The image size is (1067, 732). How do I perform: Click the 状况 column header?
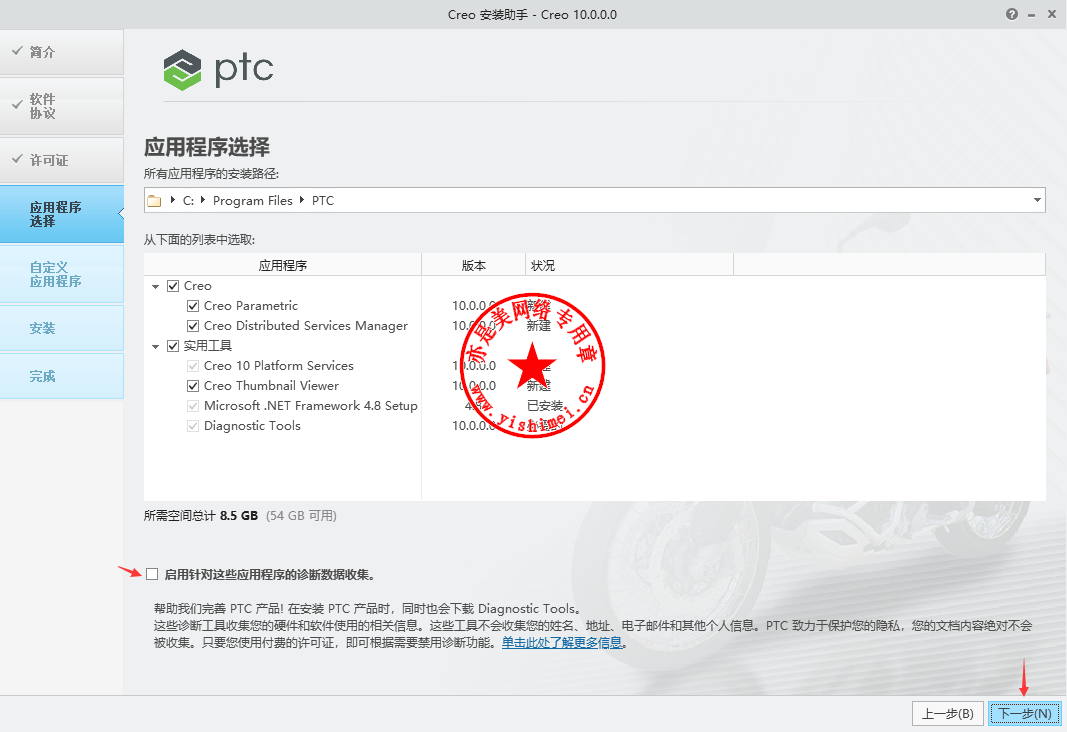[x=629, y=265]
